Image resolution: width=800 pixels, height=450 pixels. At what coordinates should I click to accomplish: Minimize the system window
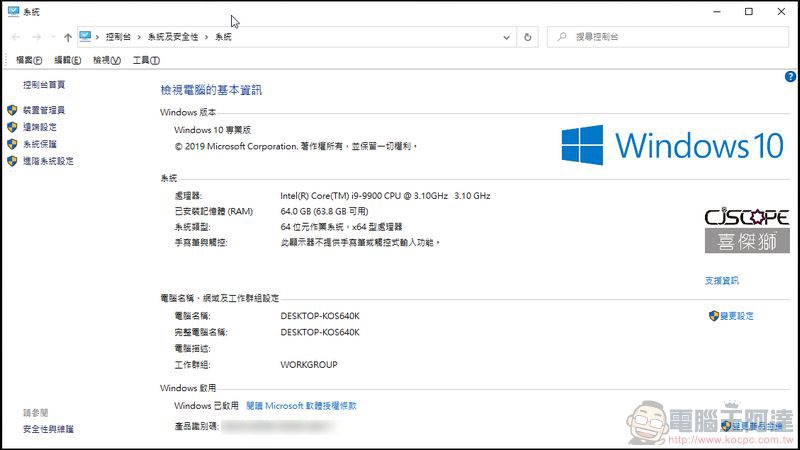(717, 11)
